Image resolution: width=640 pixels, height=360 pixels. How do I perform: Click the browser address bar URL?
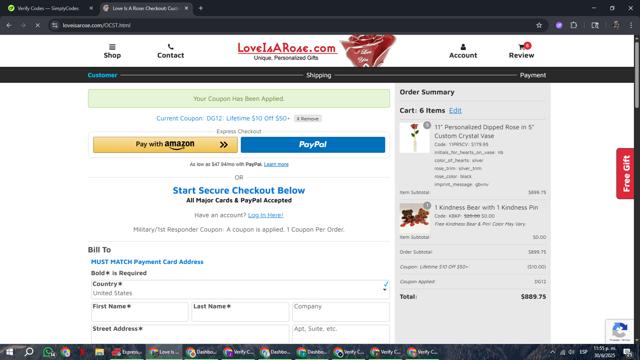(x=96, y=25)
